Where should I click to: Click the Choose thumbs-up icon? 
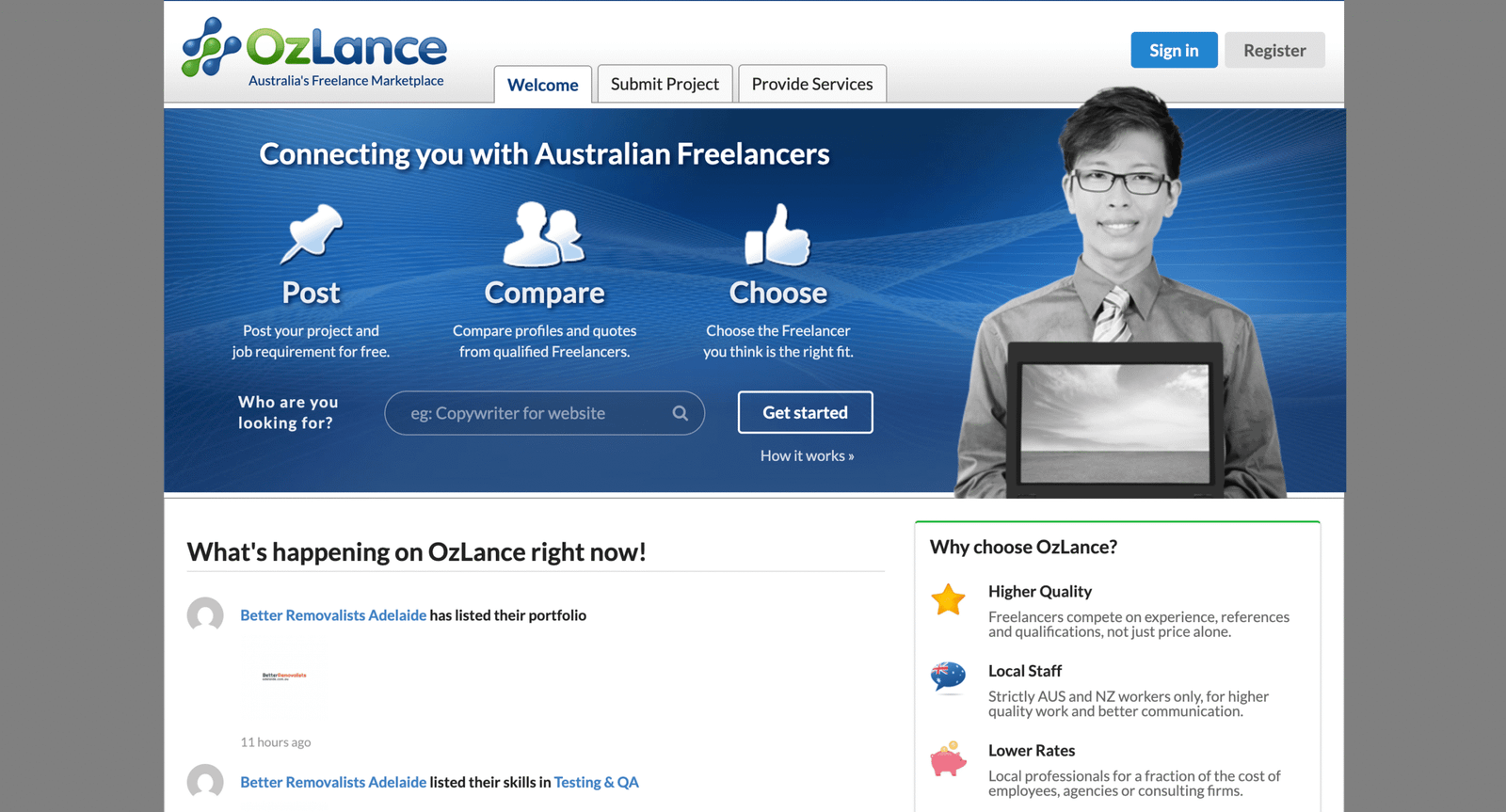[777, 234]
